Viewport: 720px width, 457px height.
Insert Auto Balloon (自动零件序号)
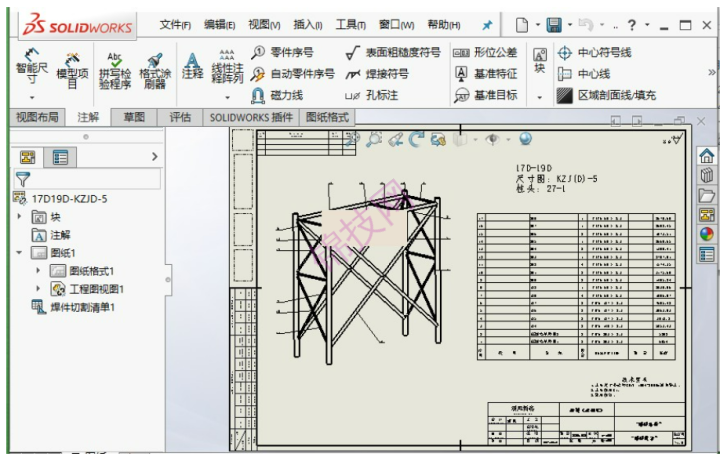(x=292, y=74)
